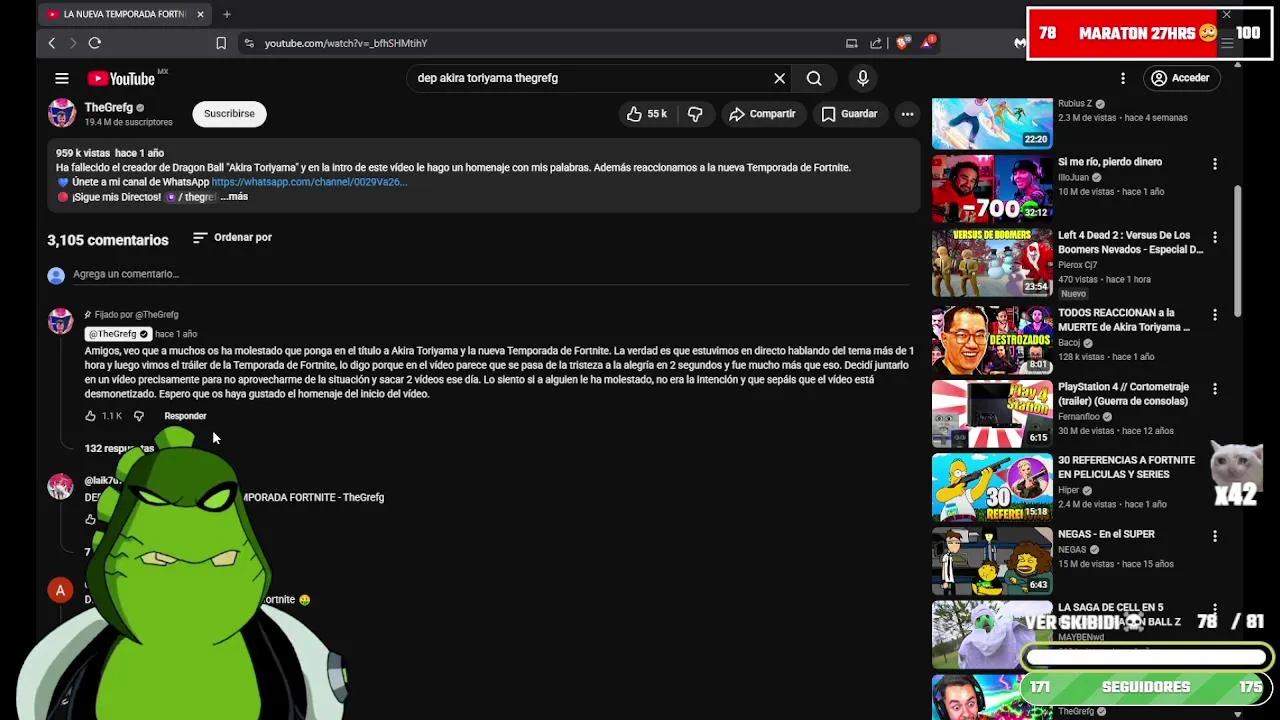Open the Ordenar por sort dropdown
Viewport: 1280px width, 720px height.
pos(232,238)
